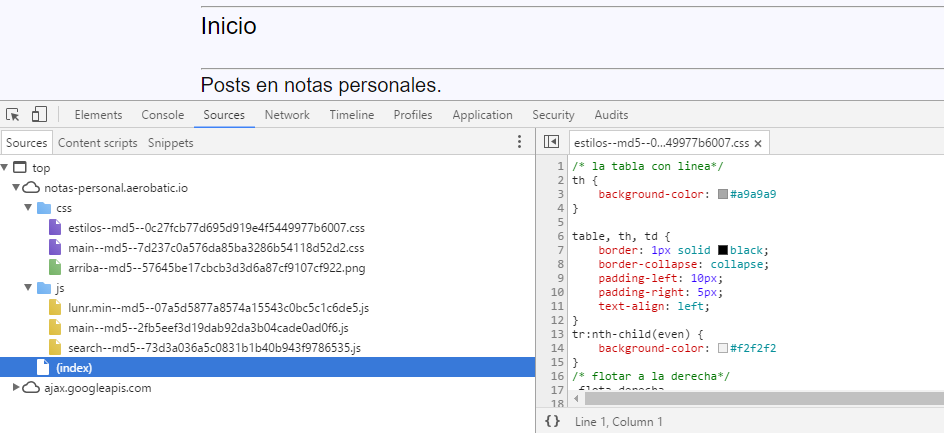The height and width of the screenshot is (433, 944).
Task: Collapse the css folder
Action: [29, 208]
